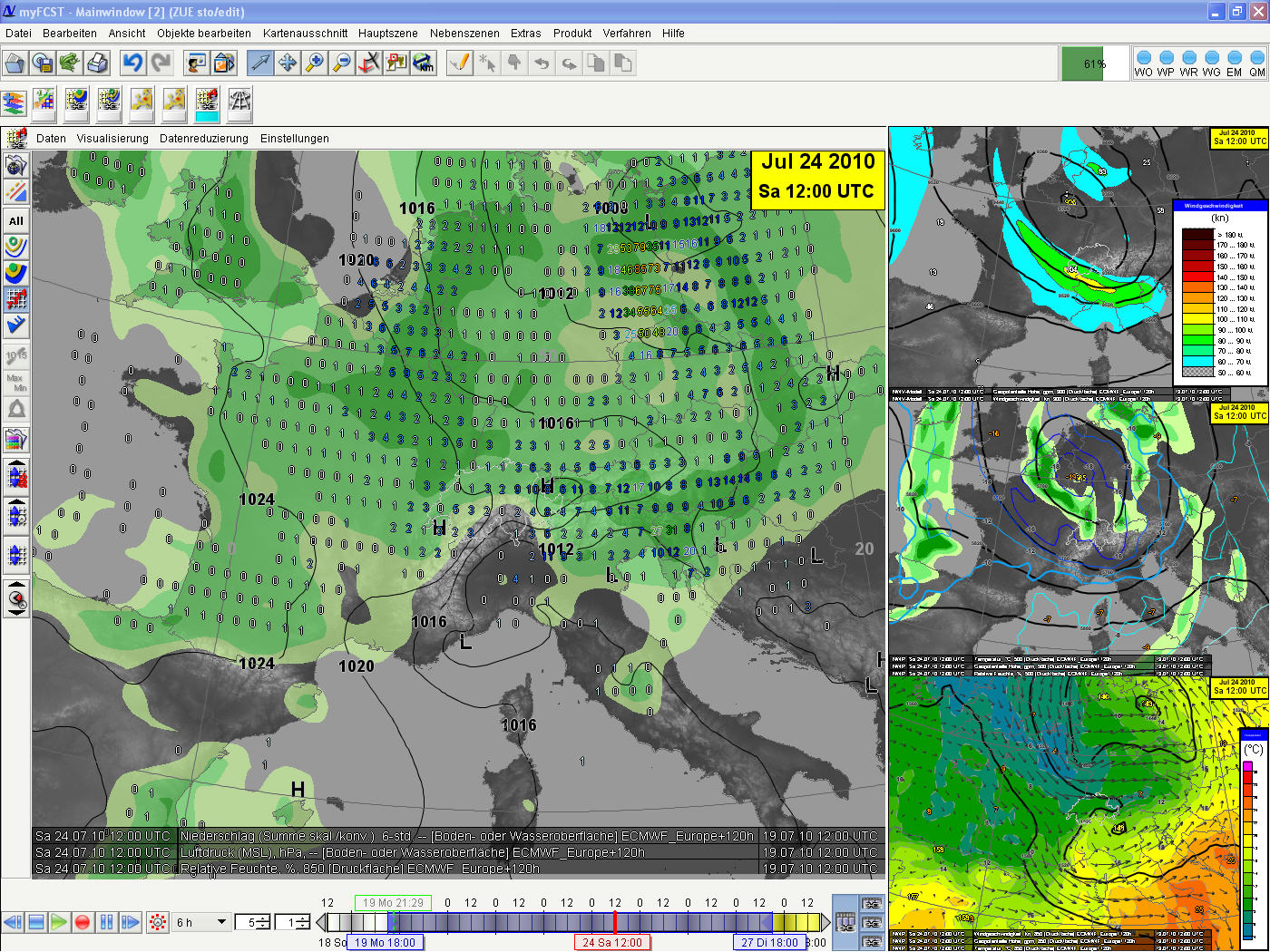The image size is (1270, 952).
Task: Click the undo arrow icon
Action: click(x=133, y=63)
